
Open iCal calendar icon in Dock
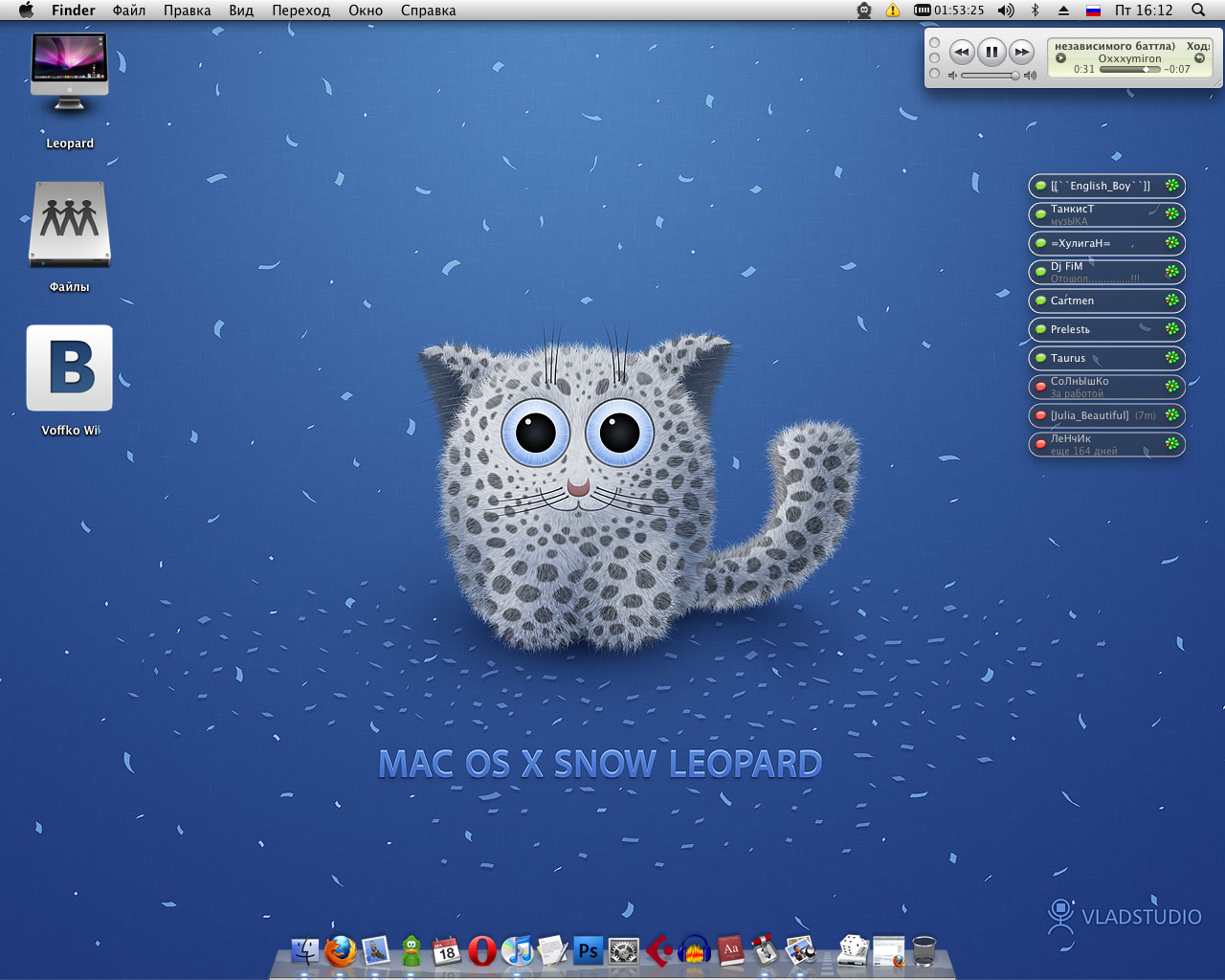click(446, 950)
